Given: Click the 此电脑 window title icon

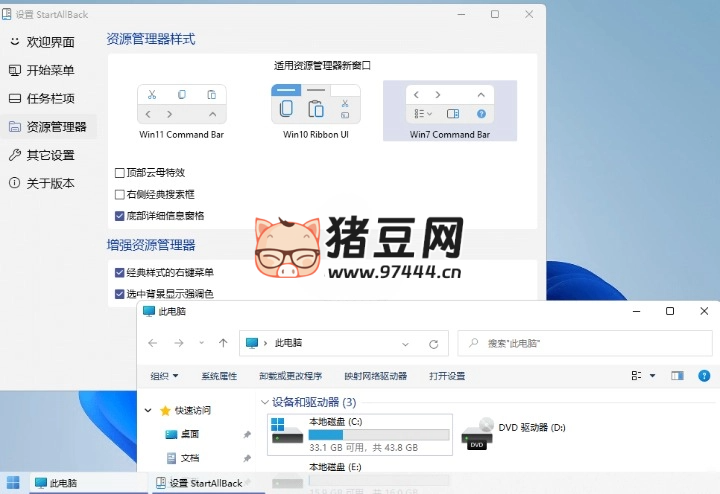Looking at the screenshot, I should coord(149,311).
